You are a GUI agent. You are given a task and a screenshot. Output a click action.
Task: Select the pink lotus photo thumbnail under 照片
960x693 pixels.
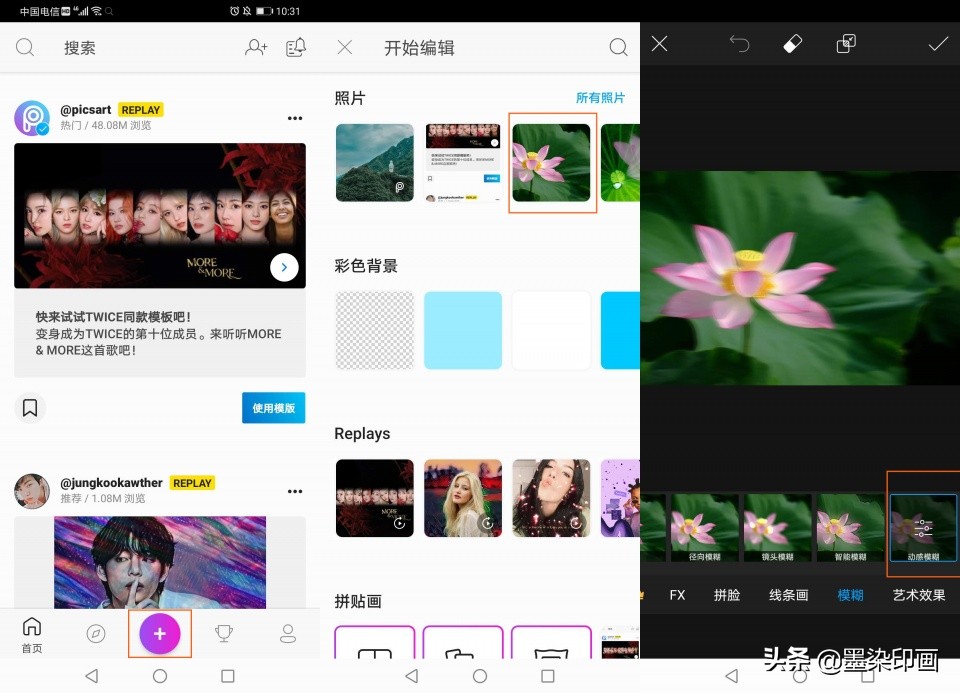(x=551, y=163)
